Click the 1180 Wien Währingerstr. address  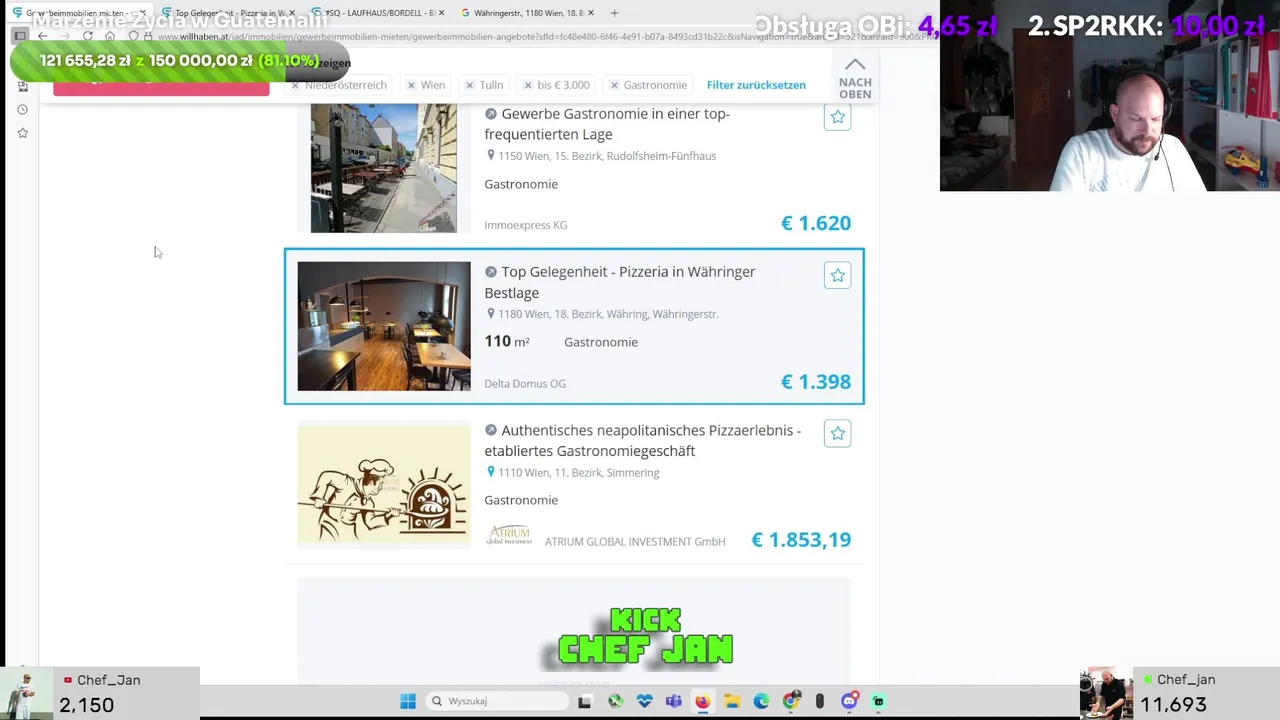(608, 314)
